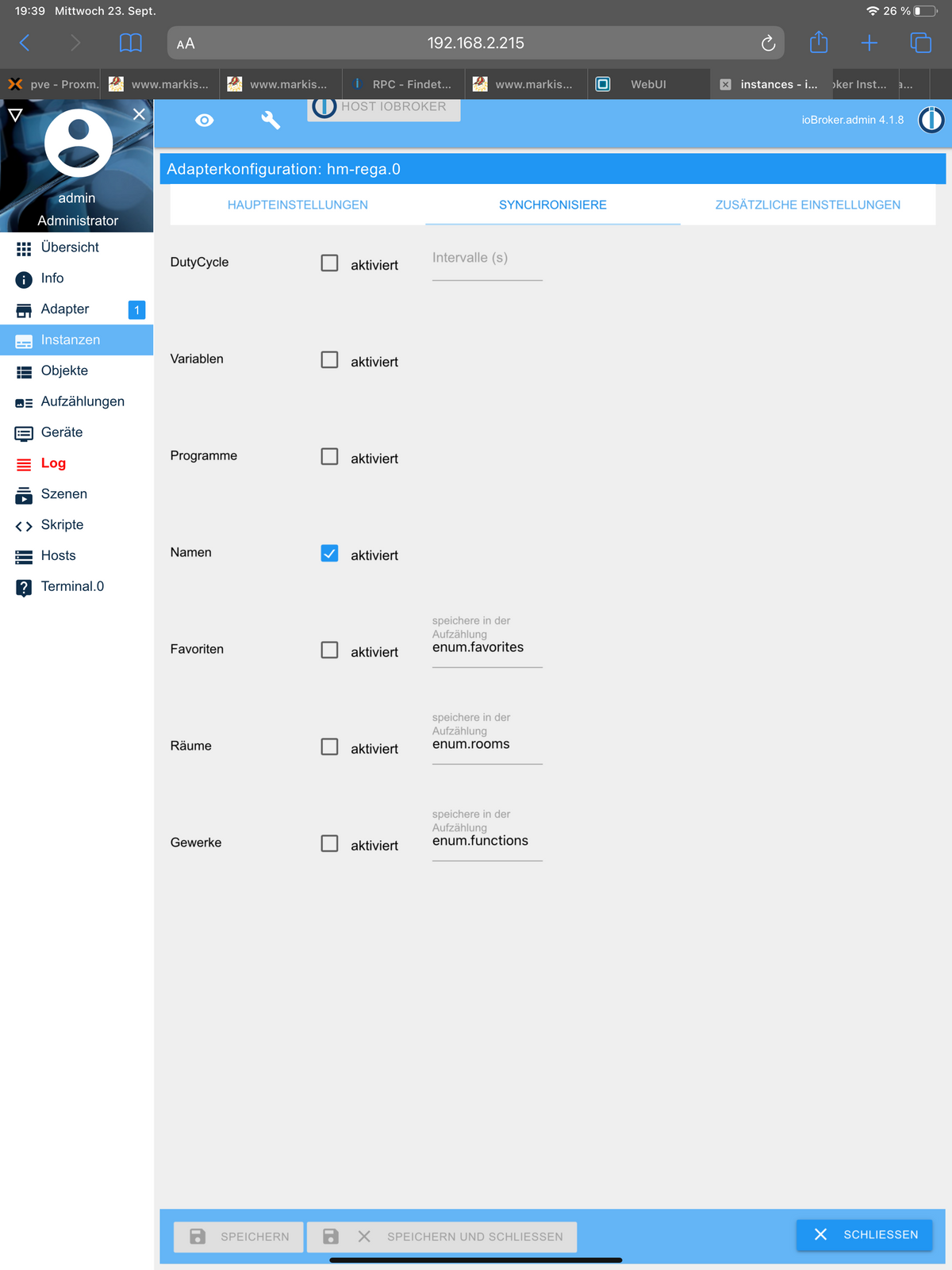This screenshot has width=952, height=1270.
Task: Switch to Haupteinstellungen tab
Action: coord(297,205)
